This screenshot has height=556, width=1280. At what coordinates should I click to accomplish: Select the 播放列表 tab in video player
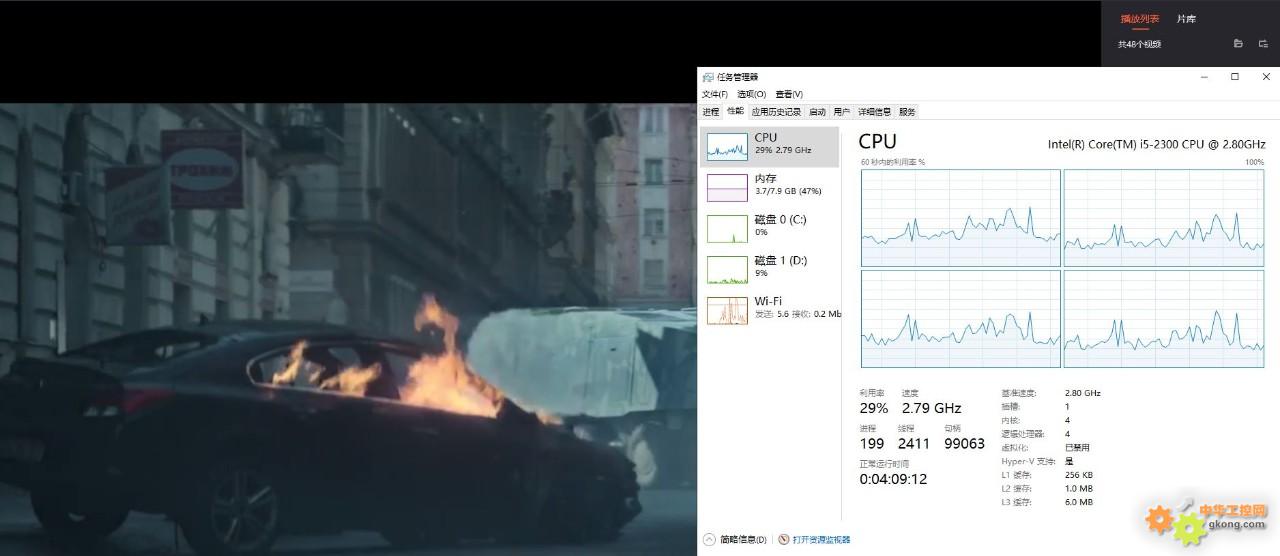coord(1140,19)
